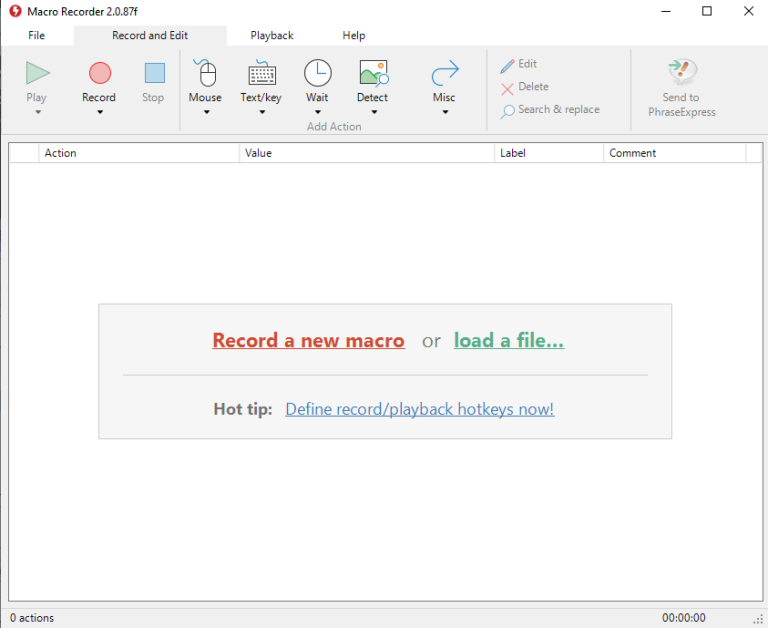Click the Mouse action icon

(x=206, y=73)
